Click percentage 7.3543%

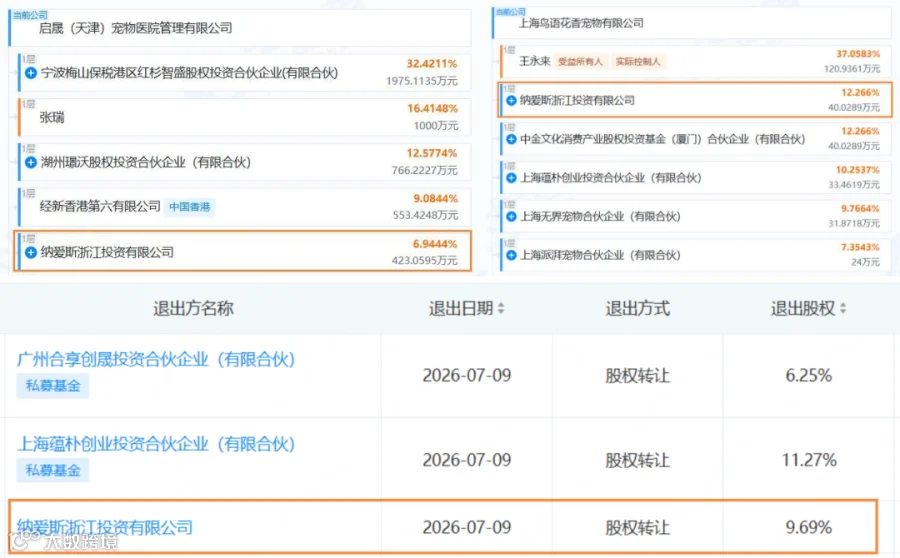pyautogui.click(x=860, y=247)
